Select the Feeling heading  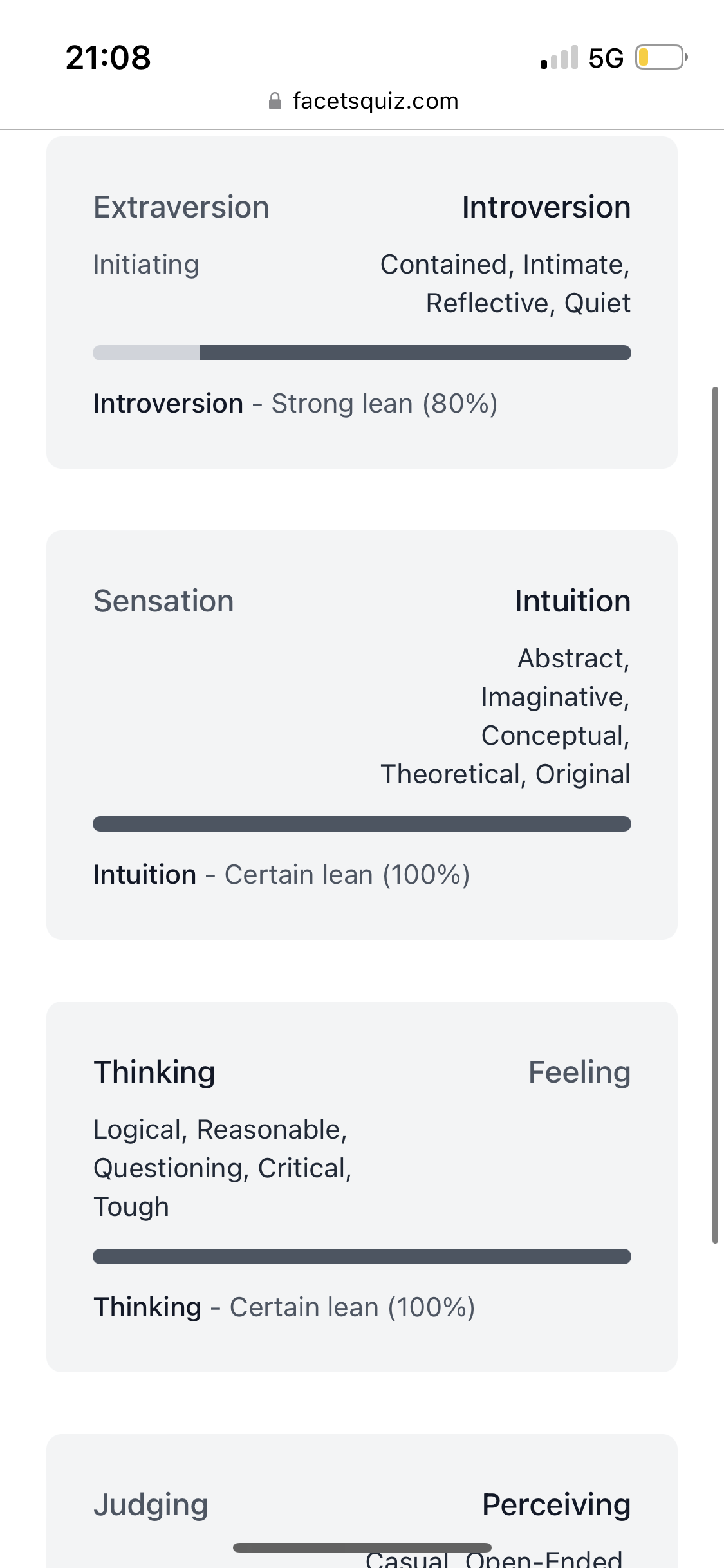click(579, 1072)
